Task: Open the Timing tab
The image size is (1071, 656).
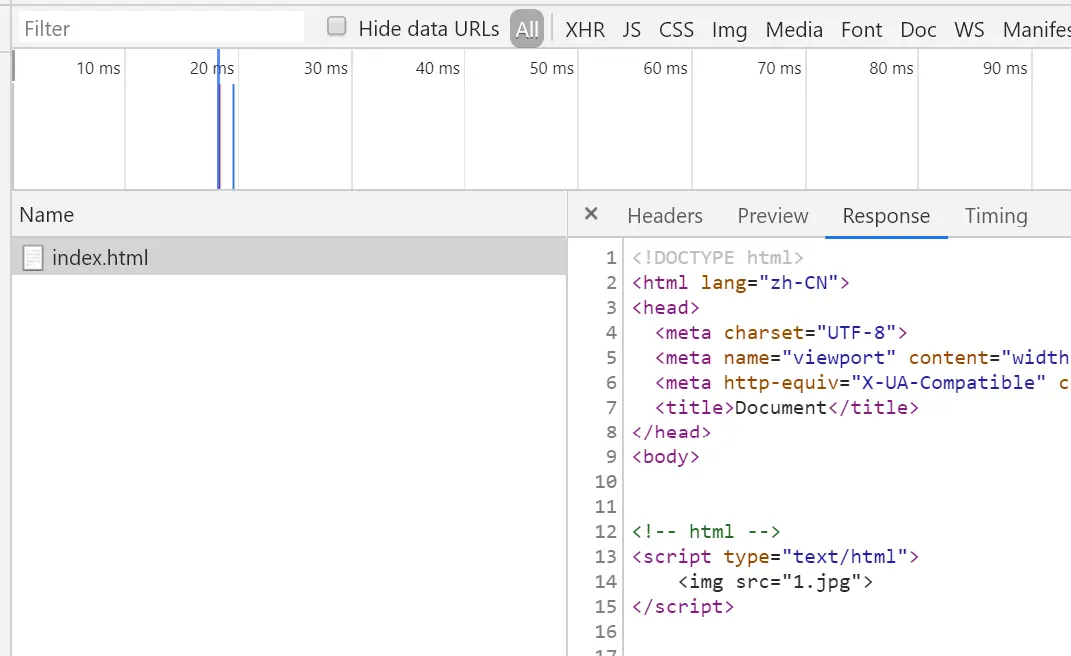Action: pos(996,216)
